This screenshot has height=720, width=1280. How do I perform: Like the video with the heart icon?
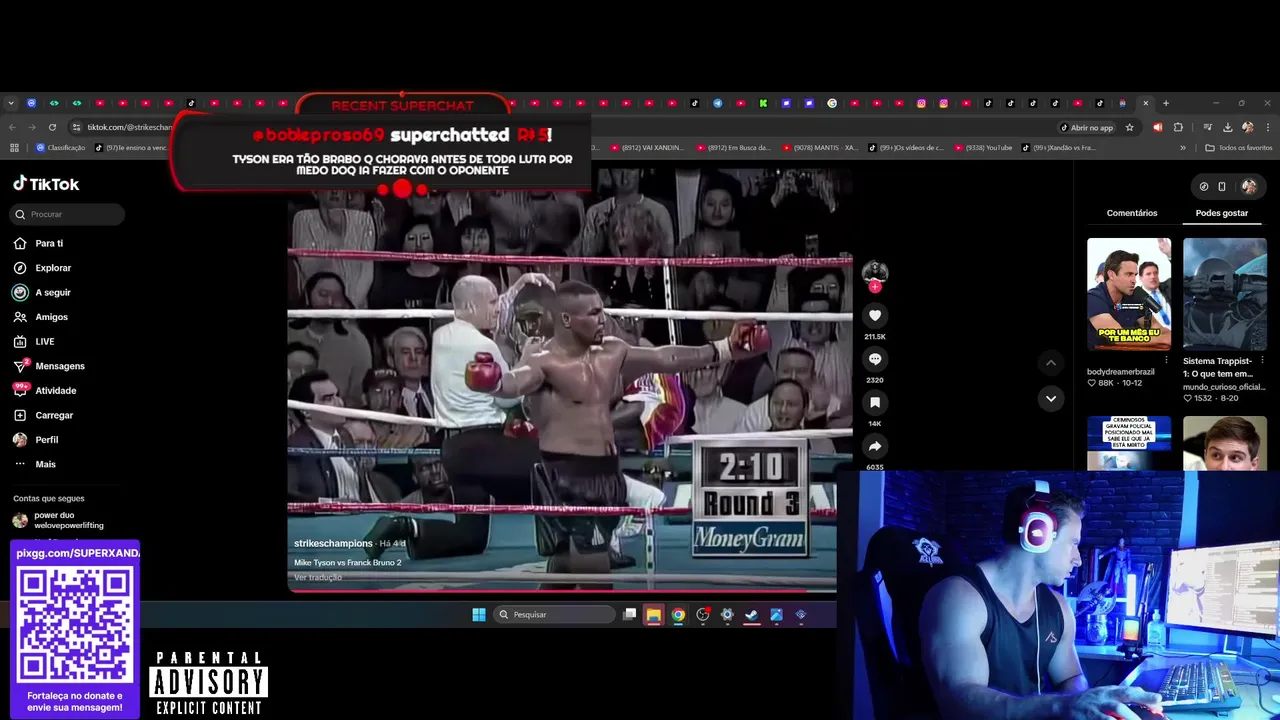click(875, 316)
